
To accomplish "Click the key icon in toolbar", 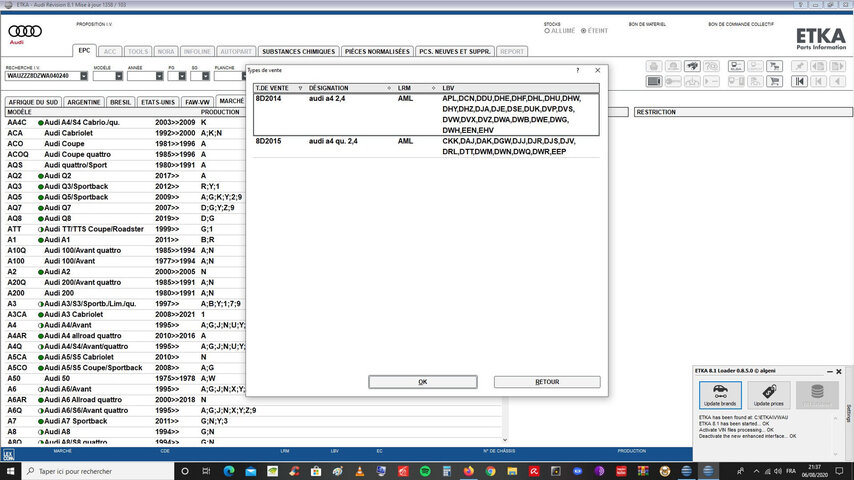I will [x=673, y=82].
